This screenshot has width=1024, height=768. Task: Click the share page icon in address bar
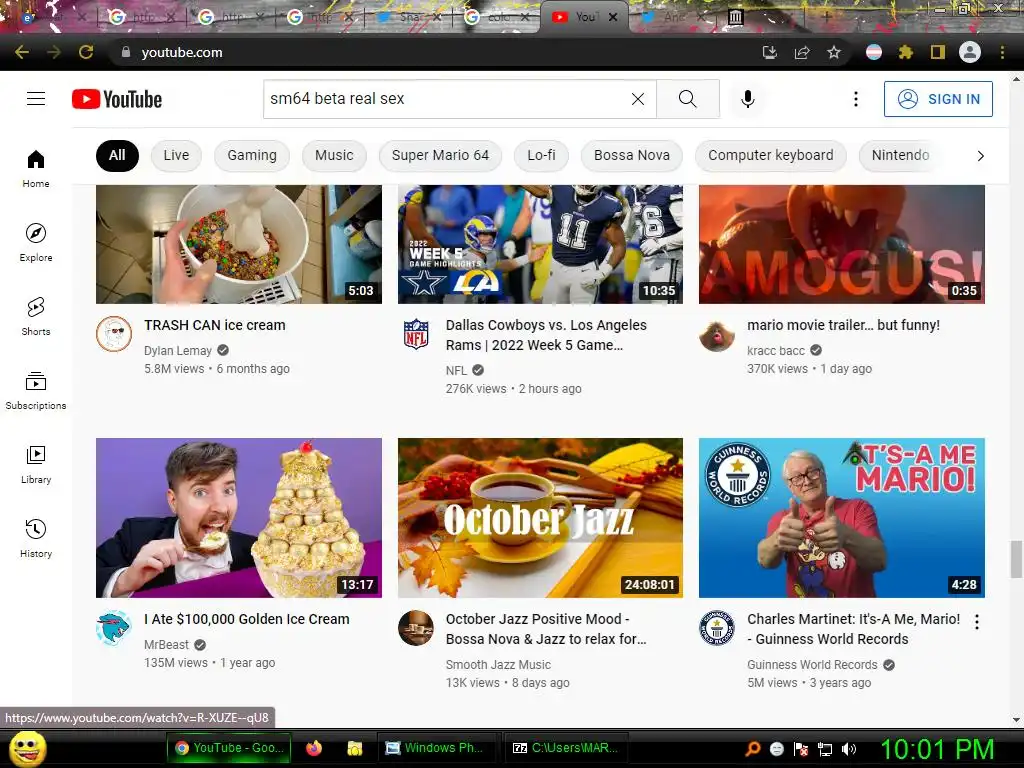click(802, 52)
